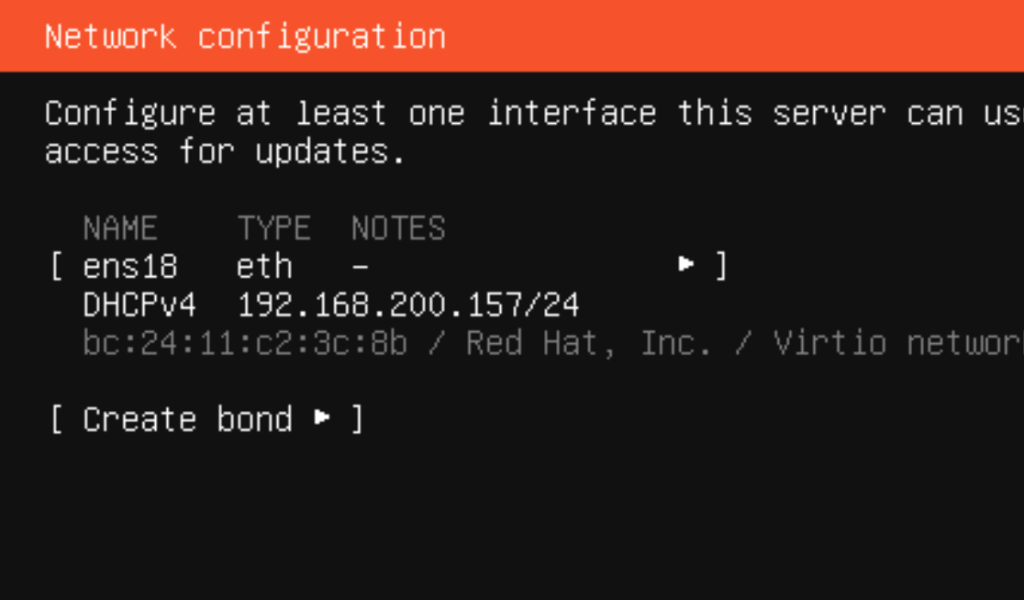Image resolution: width=1024 pixels, height=600 pixels.
Task: Click the MAC address bc:24:11:c2:3c:8b
Action: point(245,343)
